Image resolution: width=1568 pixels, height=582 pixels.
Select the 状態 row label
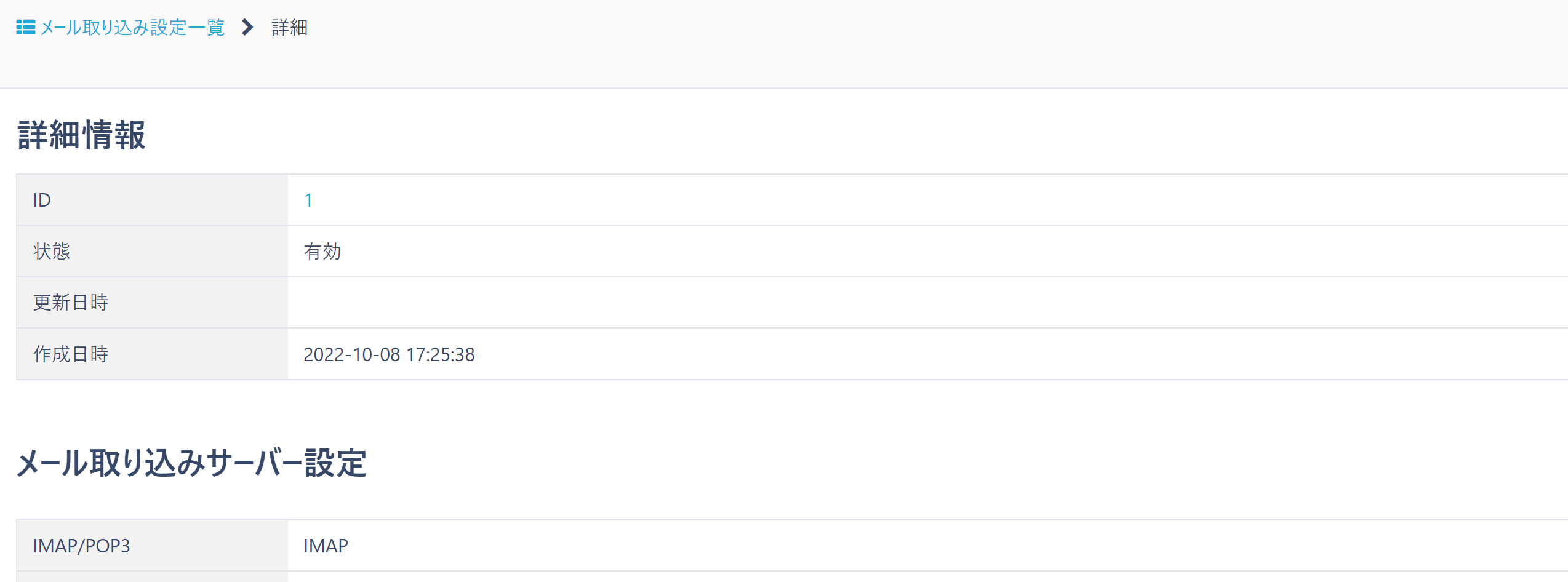click(x=52, y=250)
